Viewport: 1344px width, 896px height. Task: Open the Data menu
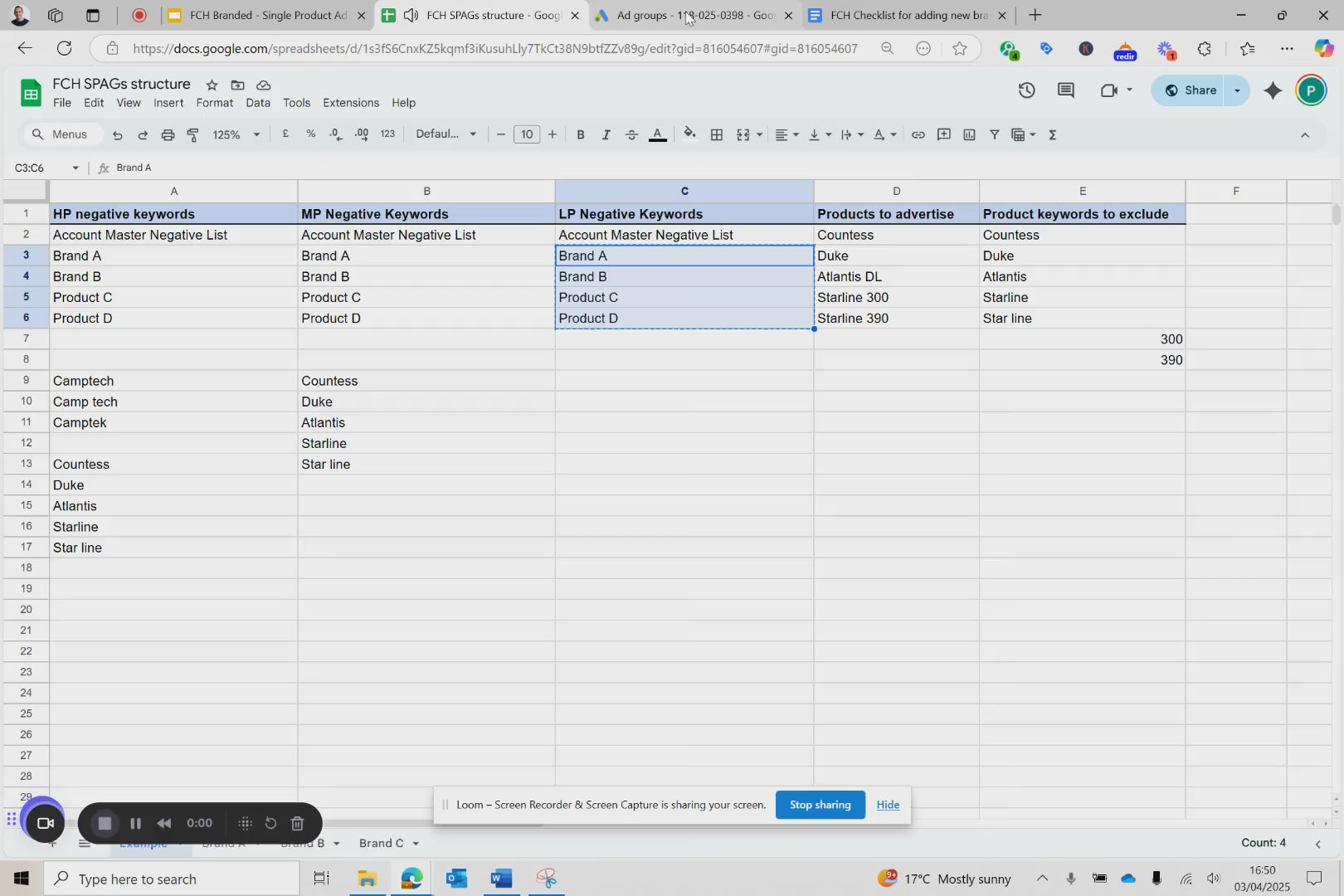coord(258,103)
